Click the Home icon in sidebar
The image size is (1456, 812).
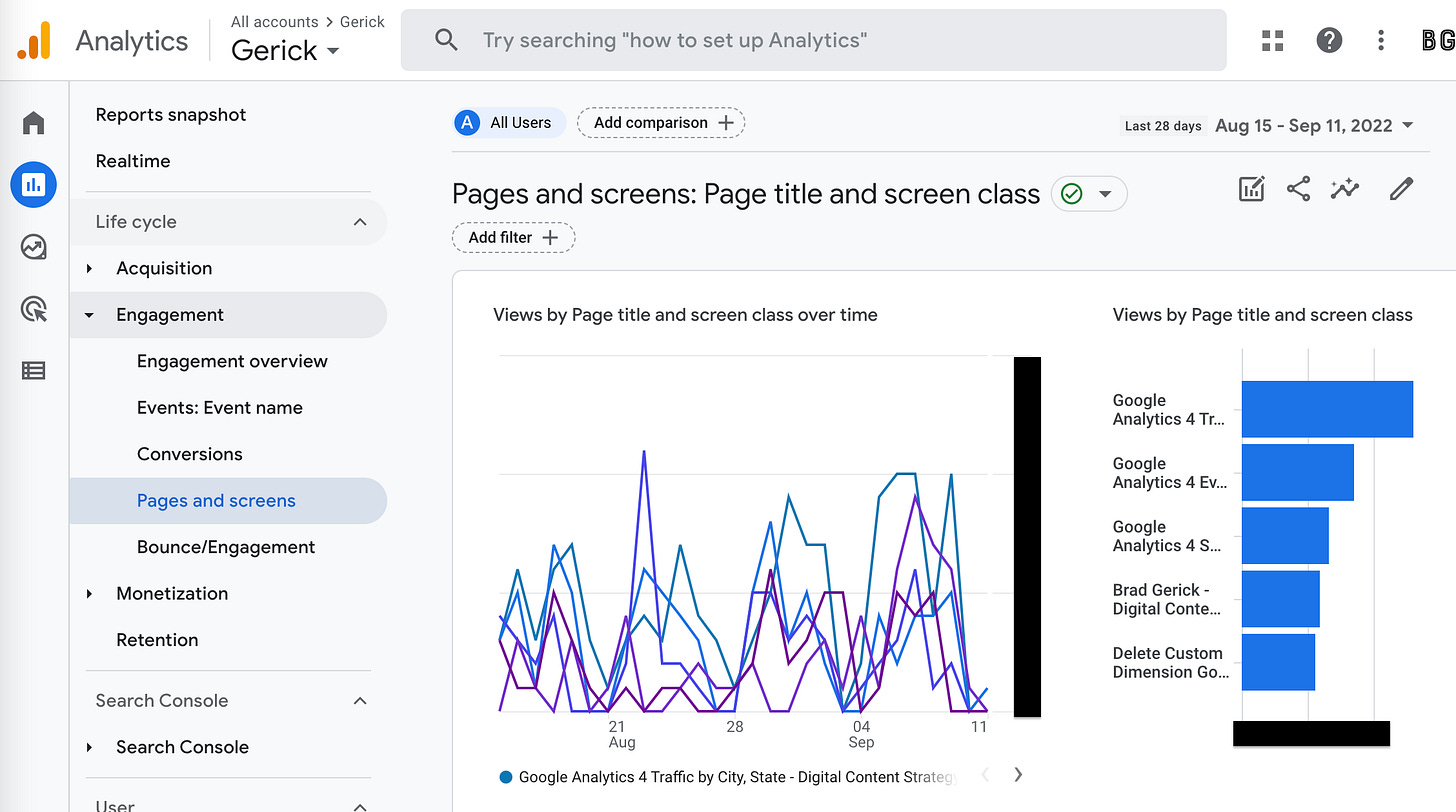point(33,121)
